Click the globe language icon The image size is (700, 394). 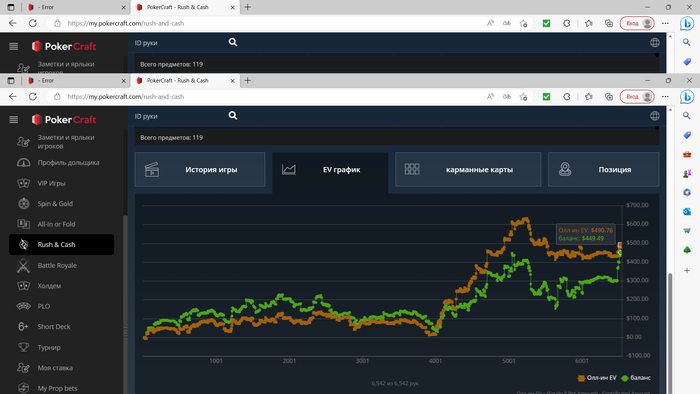point(654,116)
